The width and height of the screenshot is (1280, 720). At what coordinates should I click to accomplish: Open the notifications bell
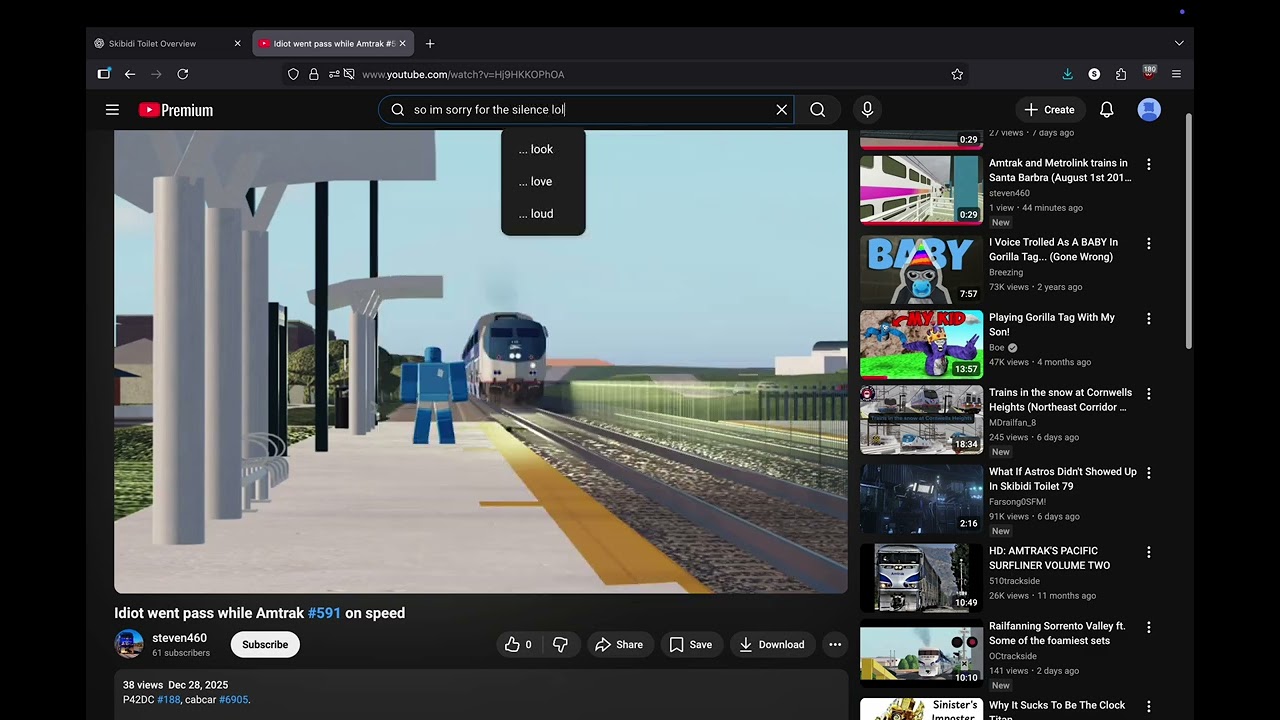pos(1107,110)
